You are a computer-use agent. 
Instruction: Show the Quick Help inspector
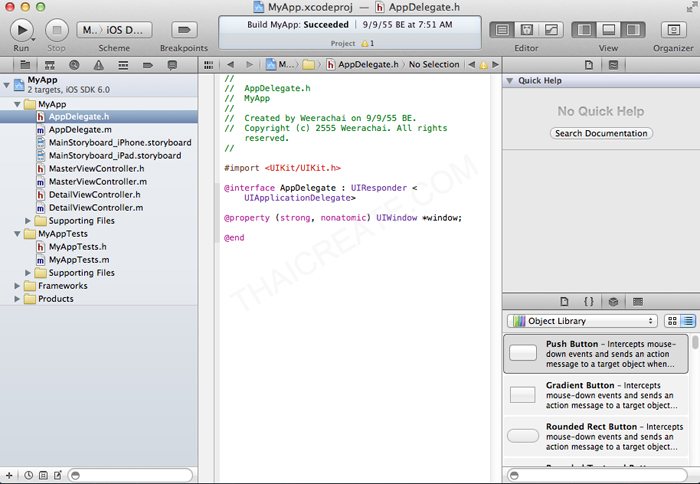(x=613, y=65)
